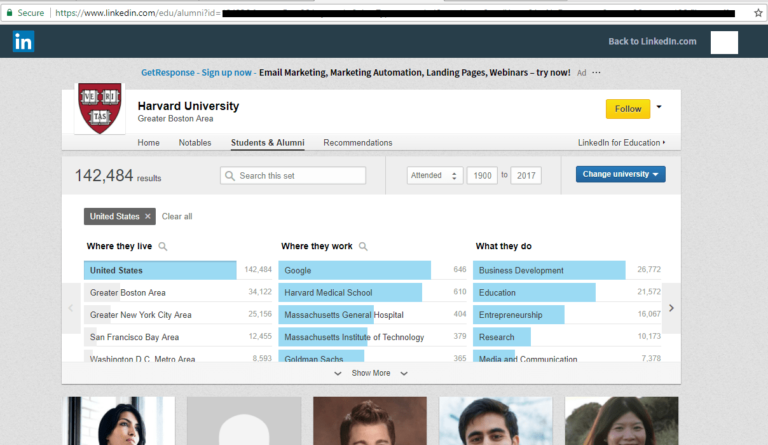Click the Harvard University title
This screenshot has height=445, width=768.
(x=188, y=106)
